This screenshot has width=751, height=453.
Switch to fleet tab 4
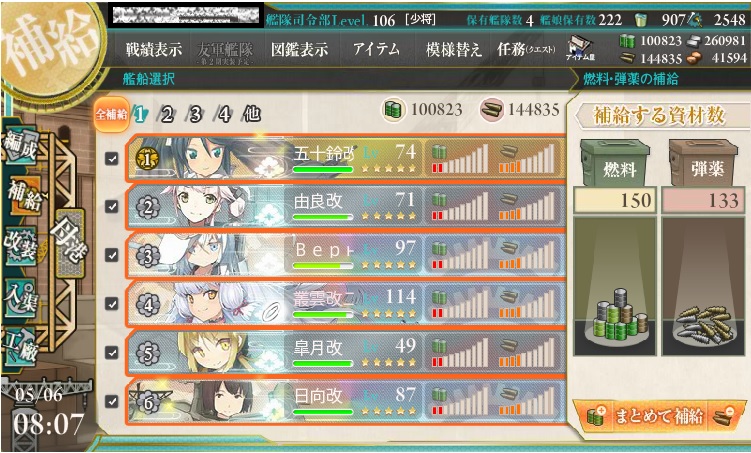(x=224, y=114)
